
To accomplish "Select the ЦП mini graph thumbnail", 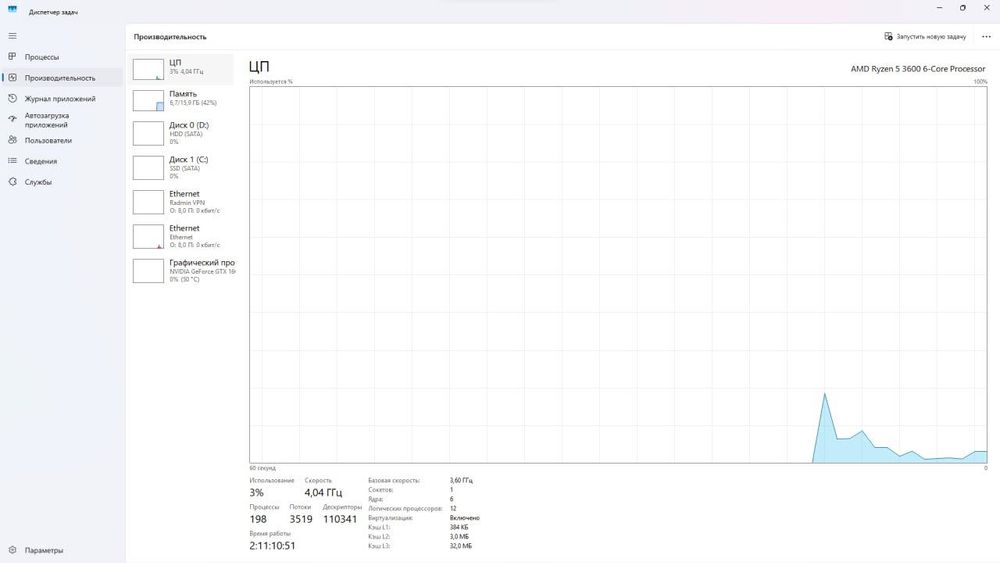I will [x=148, y=69].
